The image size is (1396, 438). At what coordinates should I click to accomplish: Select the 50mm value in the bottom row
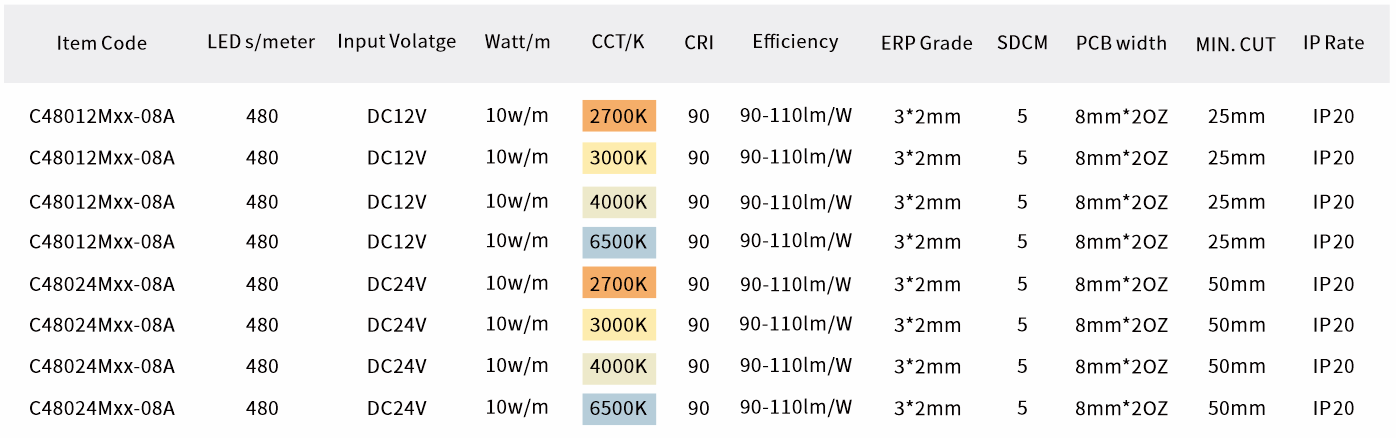(1236, 408)
